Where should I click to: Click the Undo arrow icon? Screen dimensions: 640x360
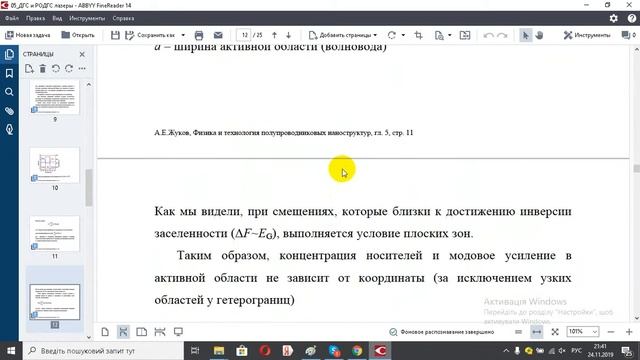pyautogui.click(x=488, y=36)
